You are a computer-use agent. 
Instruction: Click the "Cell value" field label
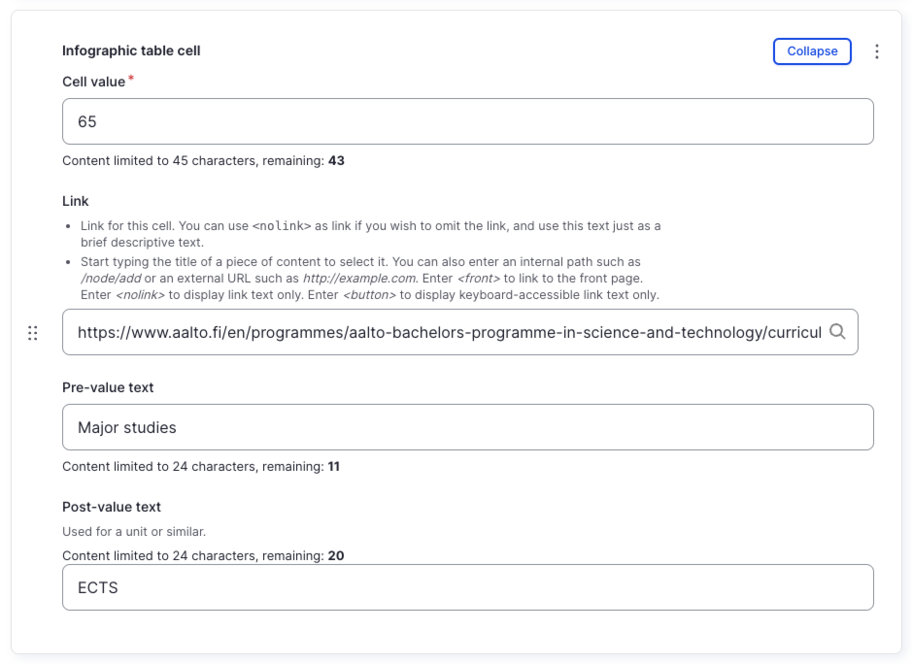[94, 82]
